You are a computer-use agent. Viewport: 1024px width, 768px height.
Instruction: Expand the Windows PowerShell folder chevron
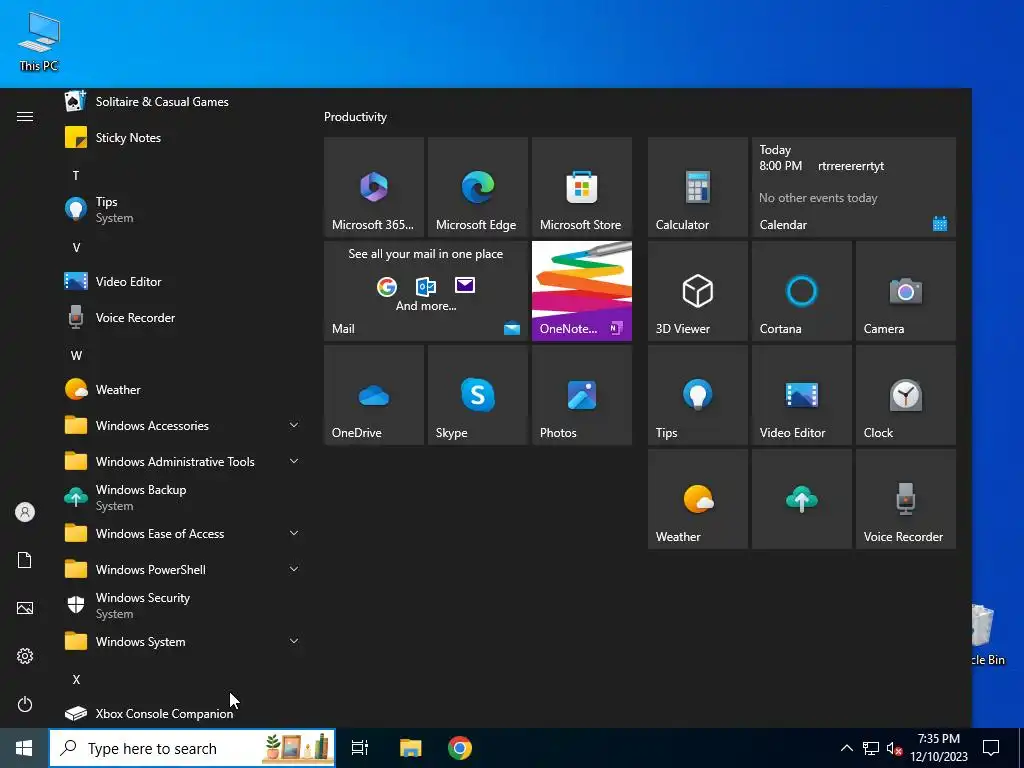point(294,569)
